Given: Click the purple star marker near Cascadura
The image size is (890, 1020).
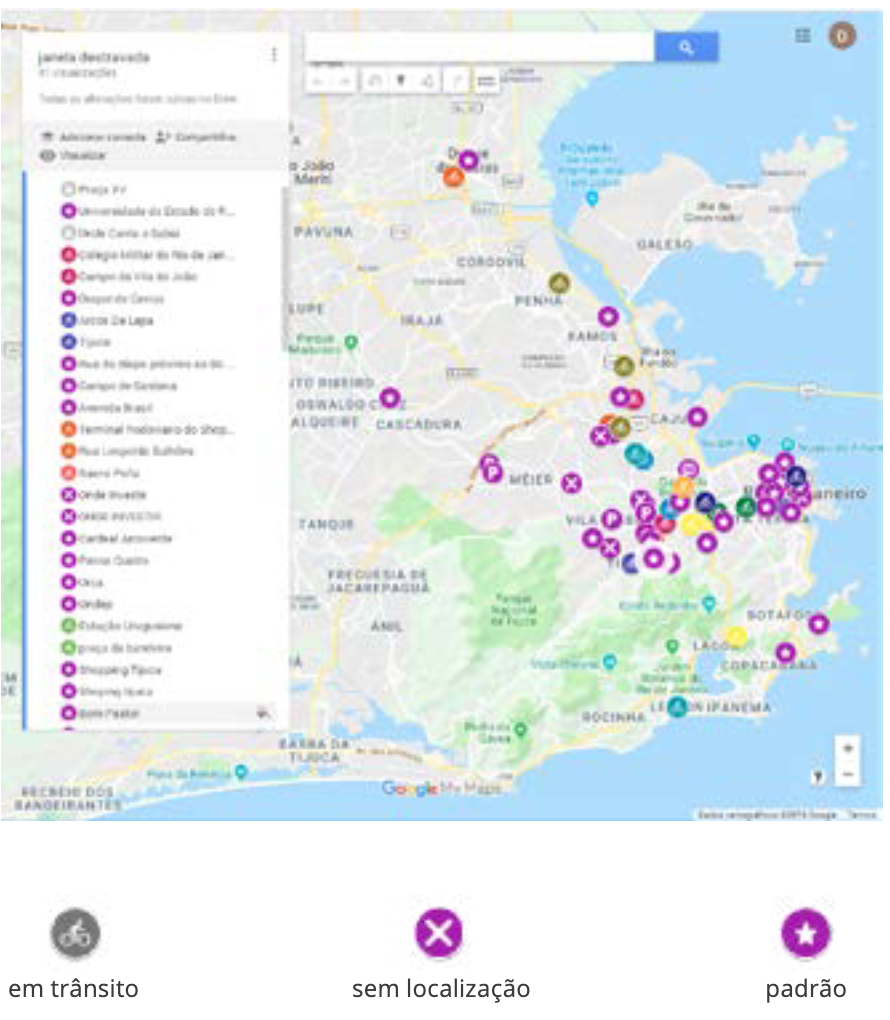Looking at the screenshot, I should tap(390, 397).
